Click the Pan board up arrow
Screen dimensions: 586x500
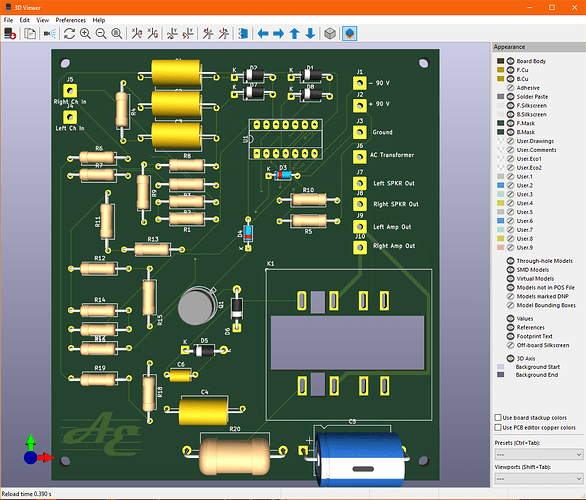point(294,34)
